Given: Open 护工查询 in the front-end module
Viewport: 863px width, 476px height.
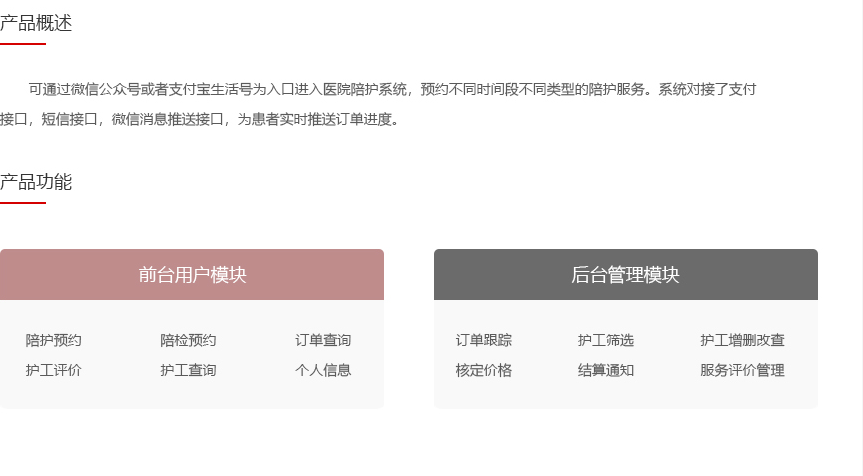Looking at the screenshot, I should 188,370.
